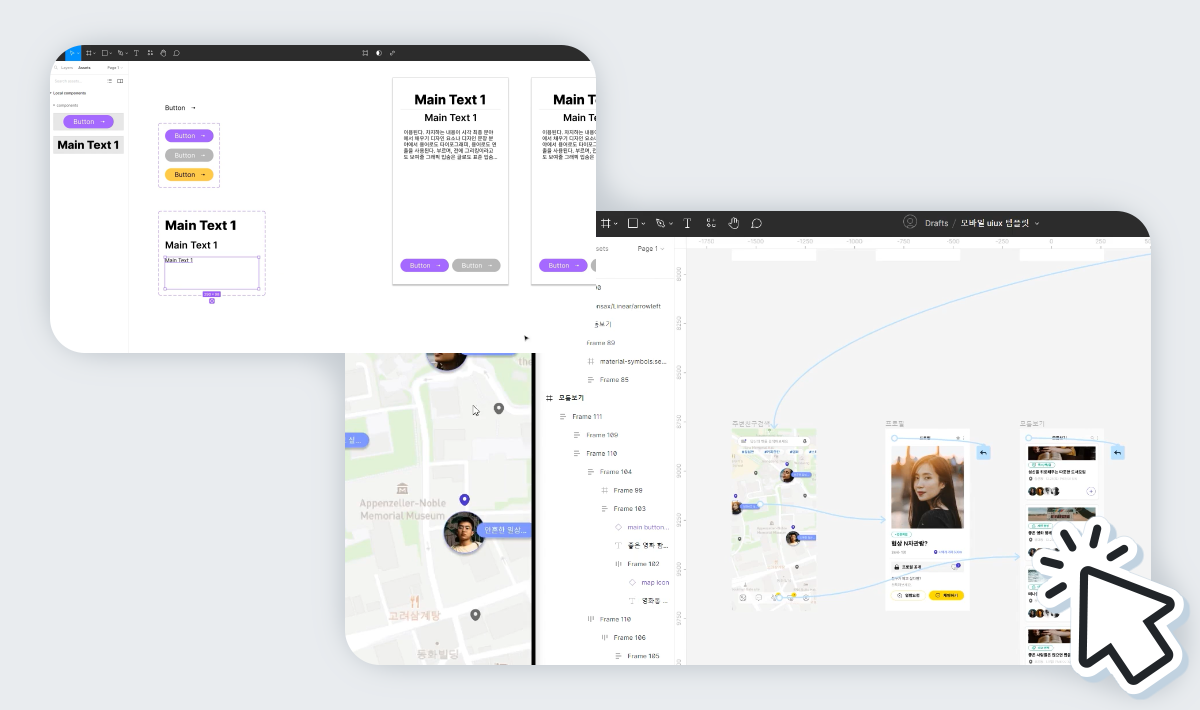Image resolution: width=1200 pixels, height=710 pixels.
Task: Select the Pen tool in components window
Action: [x=120, y=53]
